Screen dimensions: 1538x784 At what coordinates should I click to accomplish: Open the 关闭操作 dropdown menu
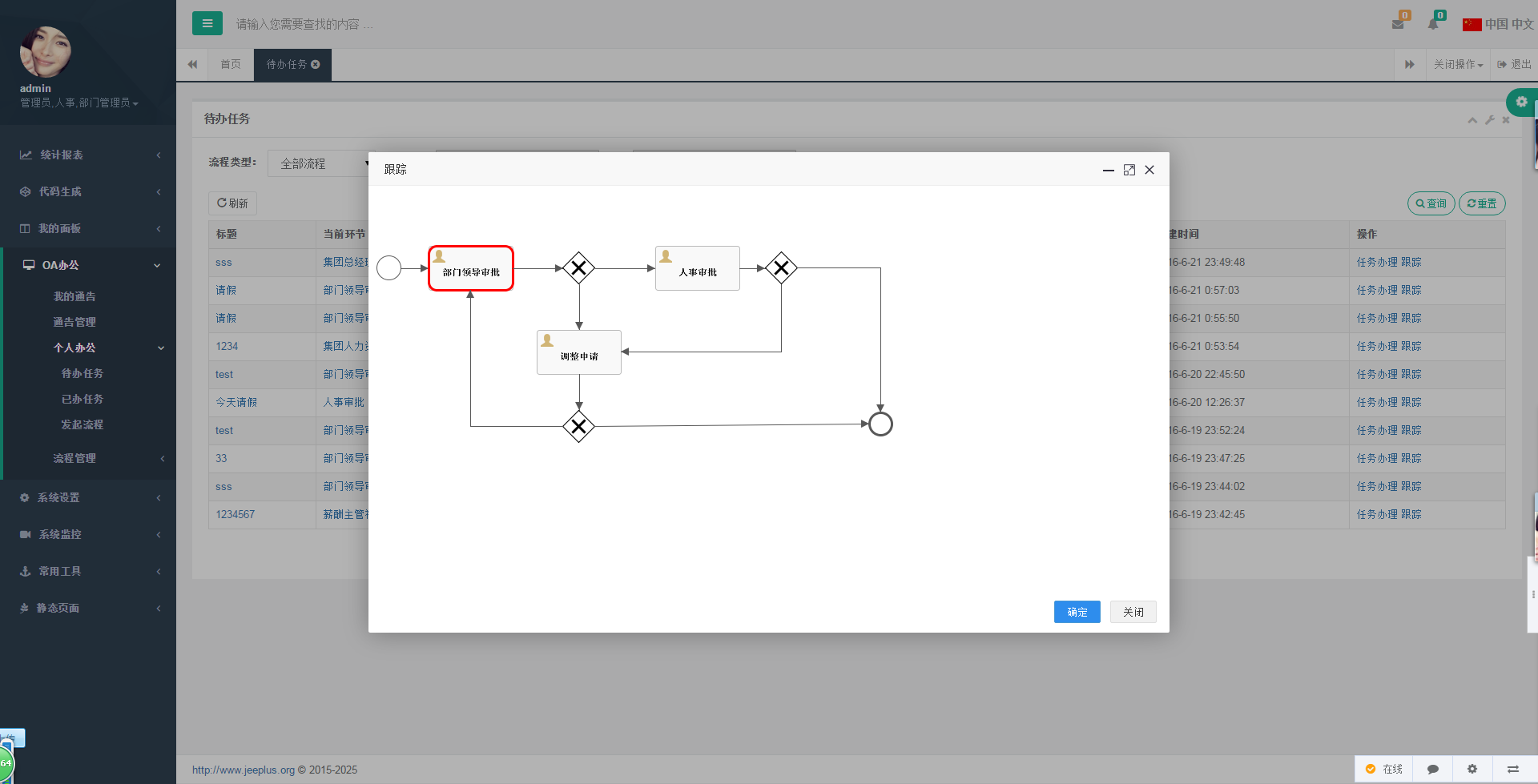[1458, 64]
